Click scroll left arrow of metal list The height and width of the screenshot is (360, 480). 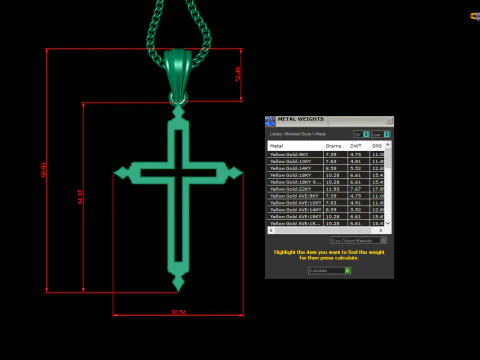271,230
